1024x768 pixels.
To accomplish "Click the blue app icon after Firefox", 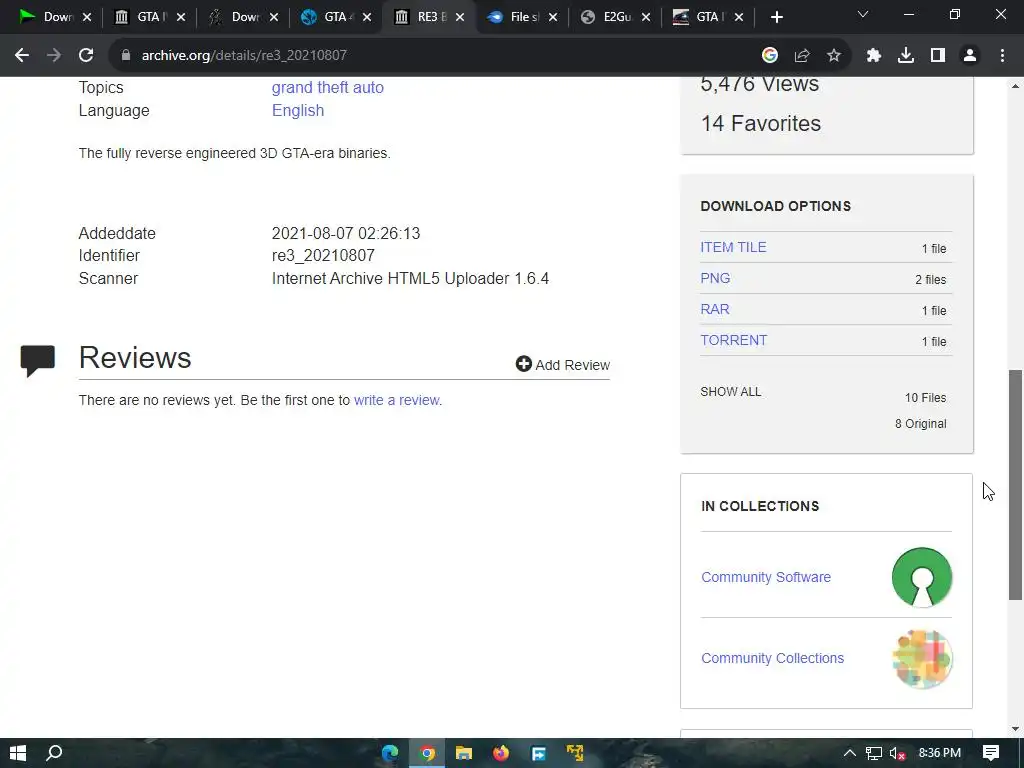I will (538, 753).
